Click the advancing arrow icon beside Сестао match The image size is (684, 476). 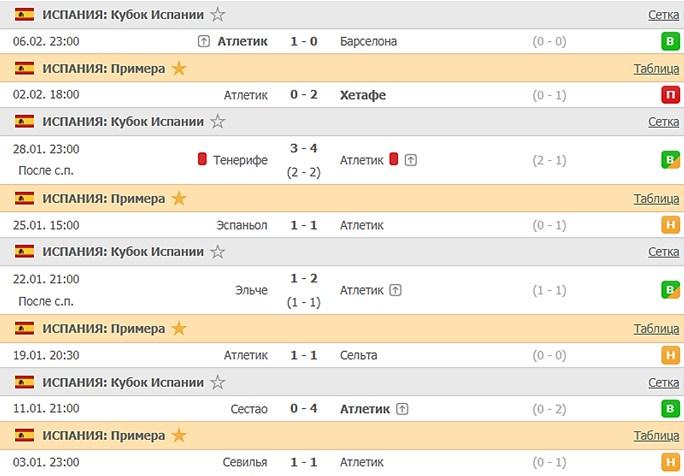[402, 408]
